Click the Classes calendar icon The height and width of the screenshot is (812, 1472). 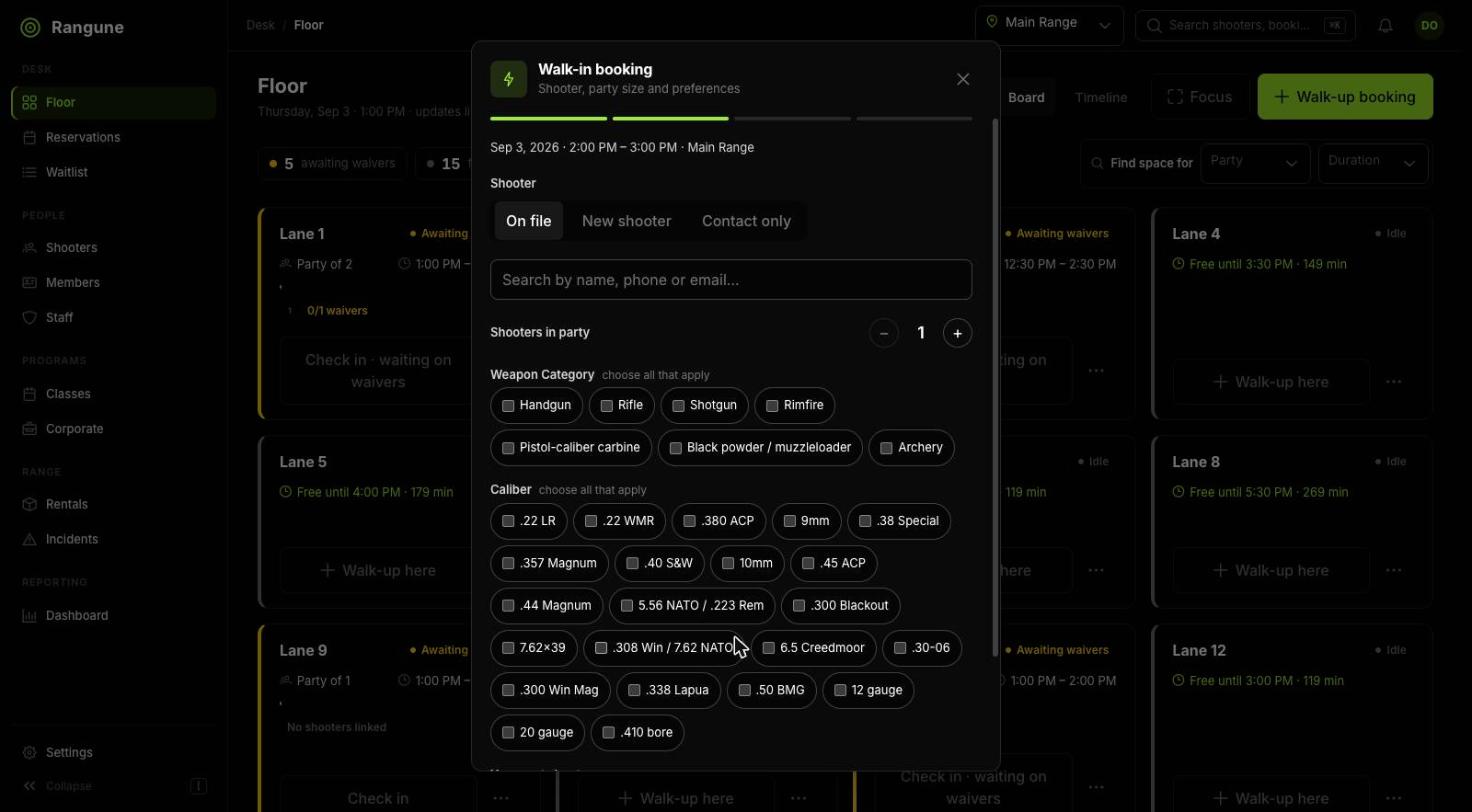pos(30,394)
